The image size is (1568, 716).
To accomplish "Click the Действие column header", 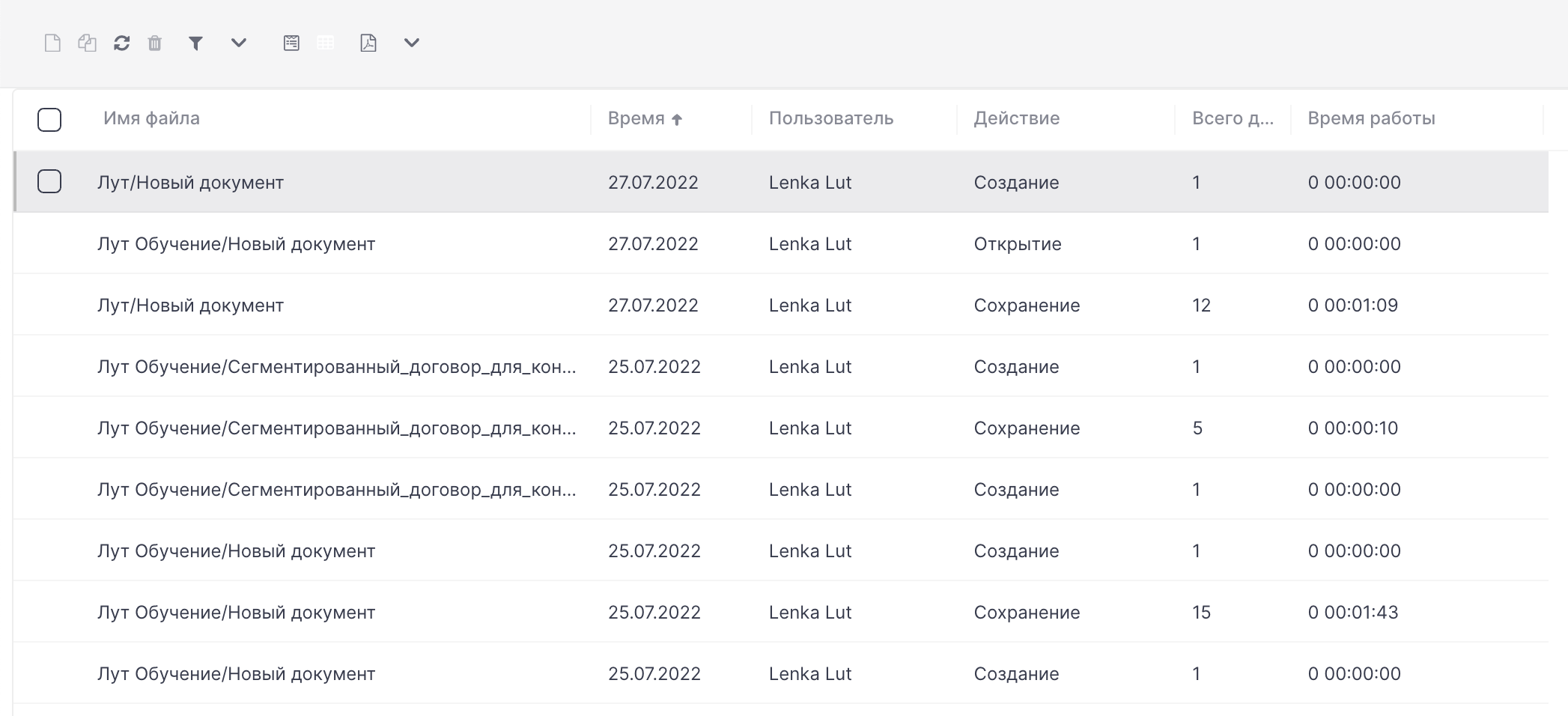I will (1016, 118).
